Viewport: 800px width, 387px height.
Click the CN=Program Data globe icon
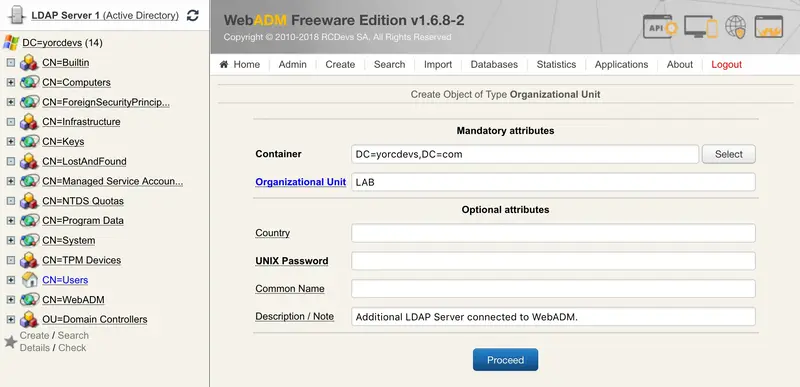point(30,220)
